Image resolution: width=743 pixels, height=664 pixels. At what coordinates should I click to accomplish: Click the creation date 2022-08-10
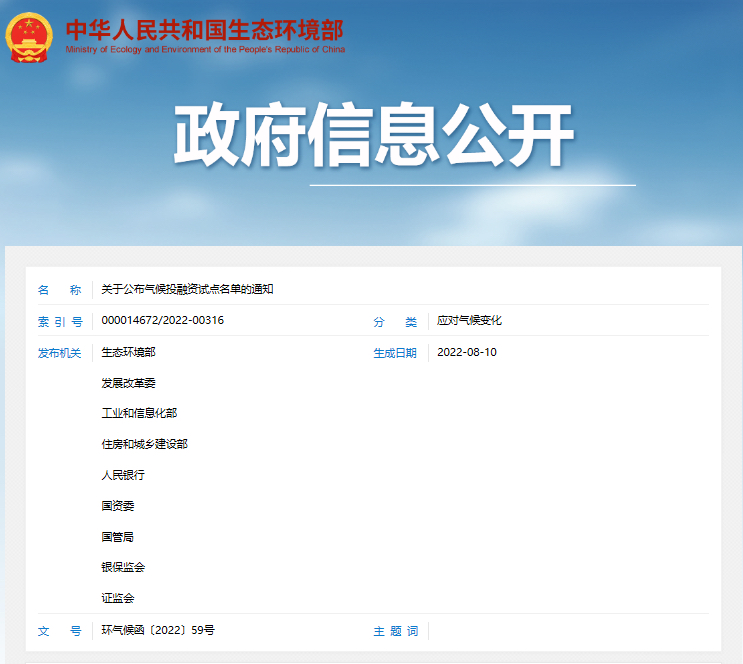pyautogui.click(x=467, y=352)
